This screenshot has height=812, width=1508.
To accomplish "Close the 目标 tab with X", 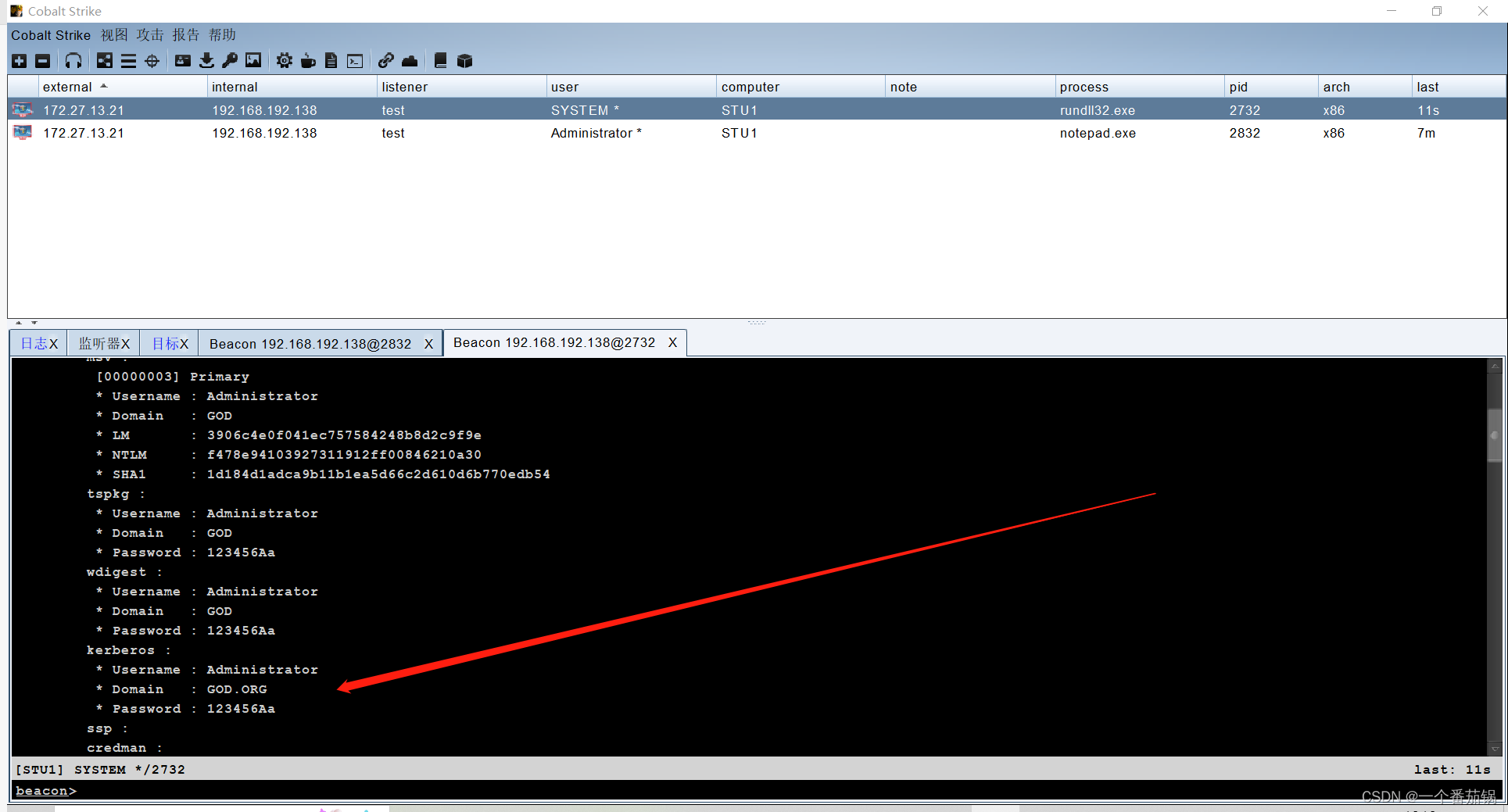I will (x=184, y=344).
